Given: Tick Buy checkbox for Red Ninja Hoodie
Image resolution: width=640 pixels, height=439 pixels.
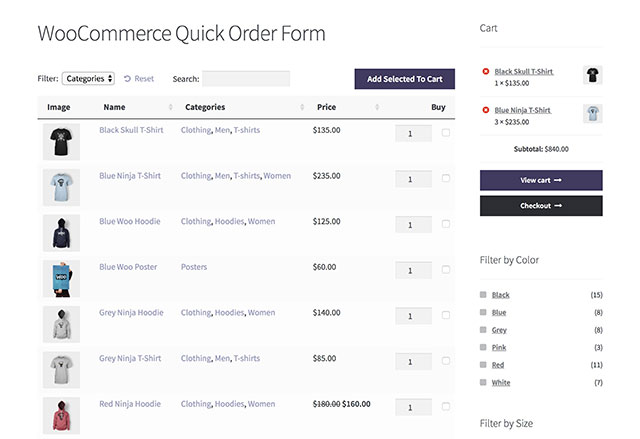Looking at the screenshot, I should pos(446,407).
